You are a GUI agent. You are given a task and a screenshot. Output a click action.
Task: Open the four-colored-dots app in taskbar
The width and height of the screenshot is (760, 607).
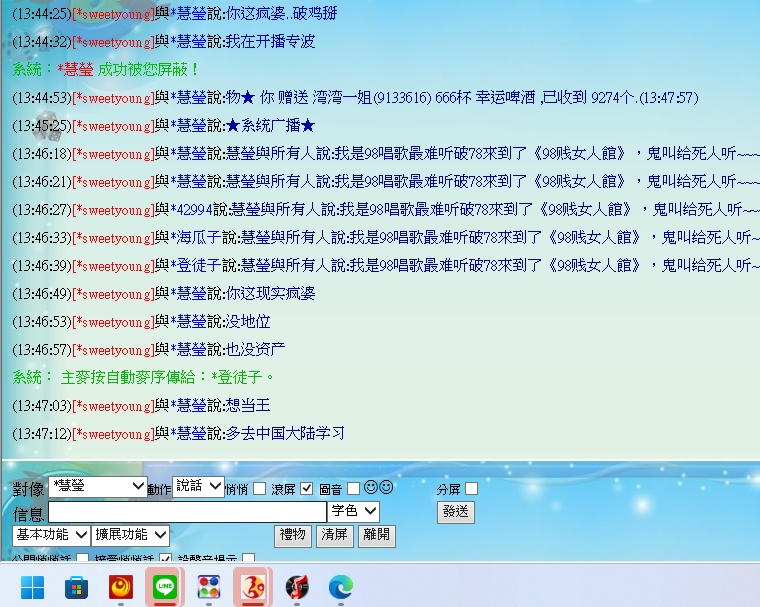tap(208, 587)
